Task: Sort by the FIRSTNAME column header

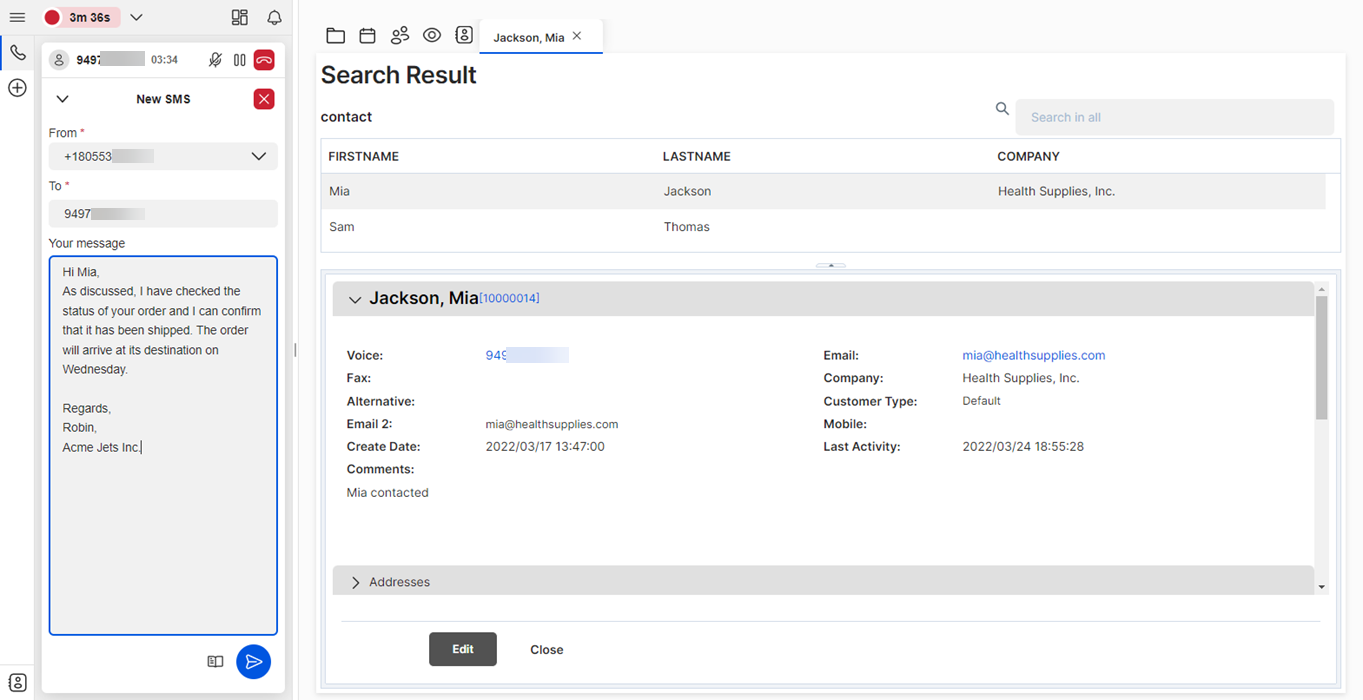Action: (364, 157)
